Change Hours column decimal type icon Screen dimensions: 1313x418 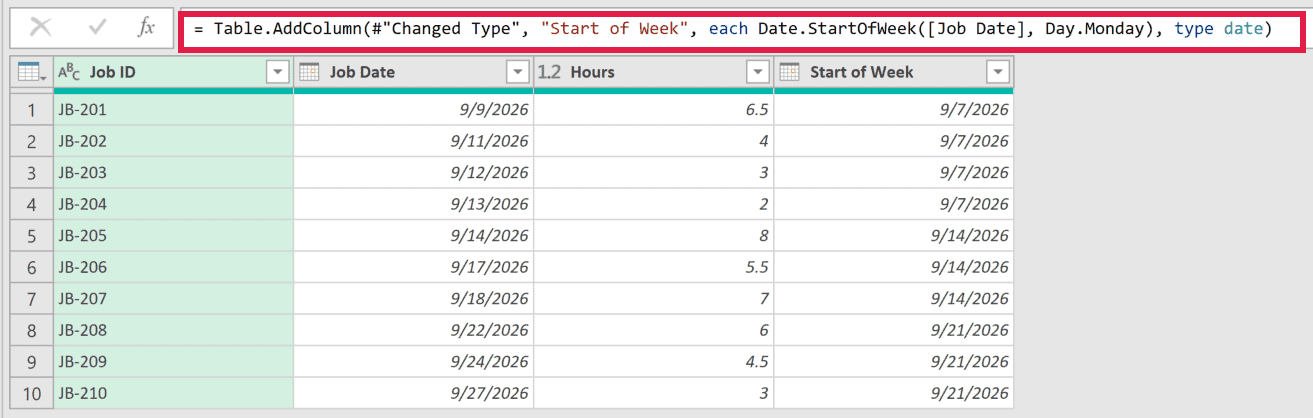click(549, 72)
